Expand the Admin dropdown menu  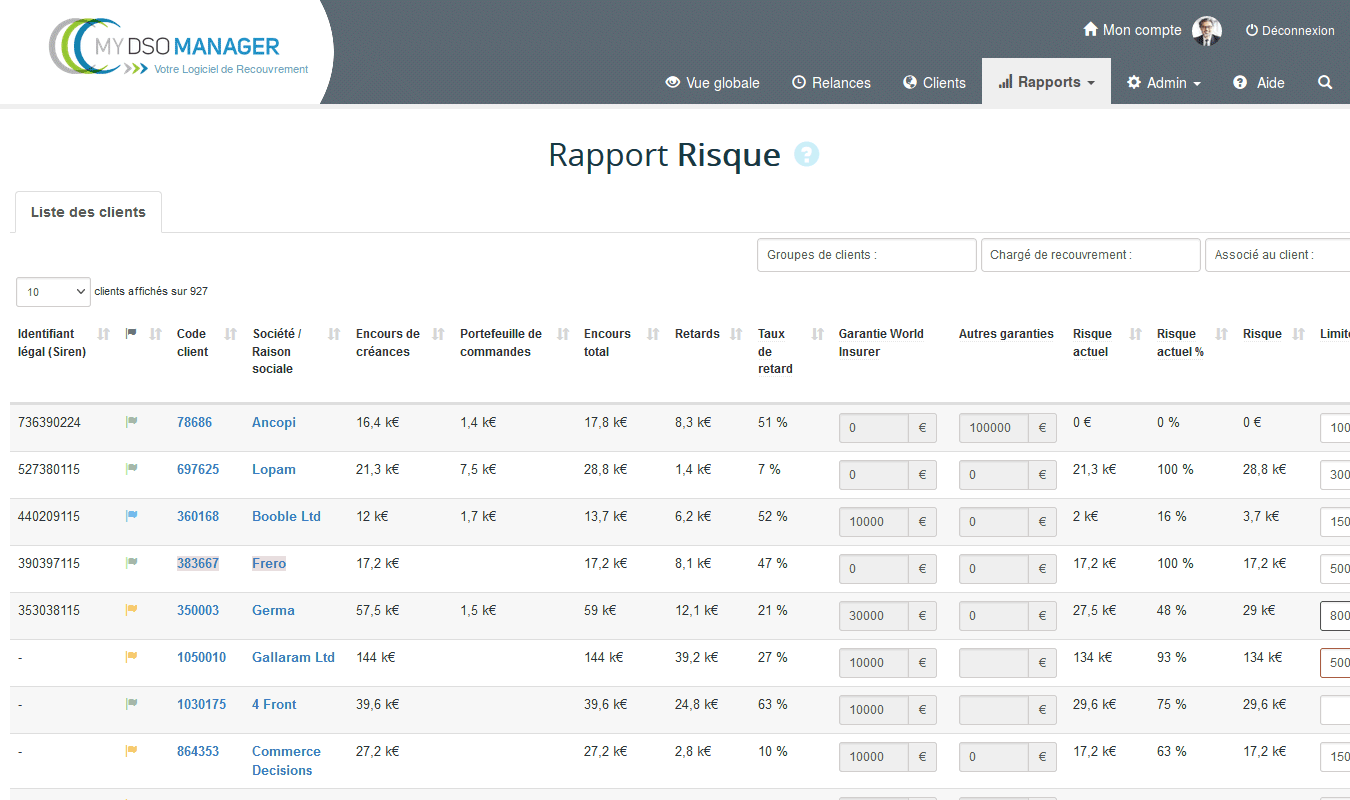coord(1164,83)
